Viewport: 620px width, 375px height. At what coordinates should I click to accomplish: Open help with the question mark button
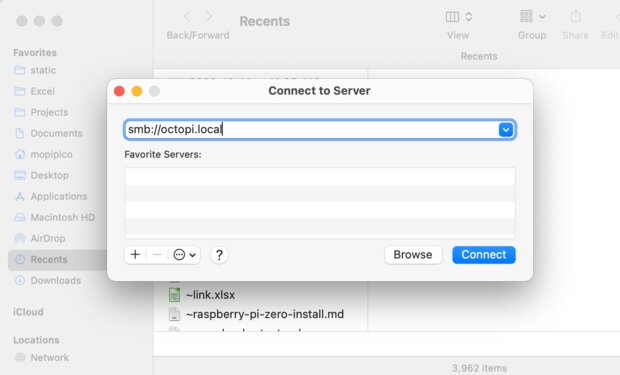pos(219,255)
